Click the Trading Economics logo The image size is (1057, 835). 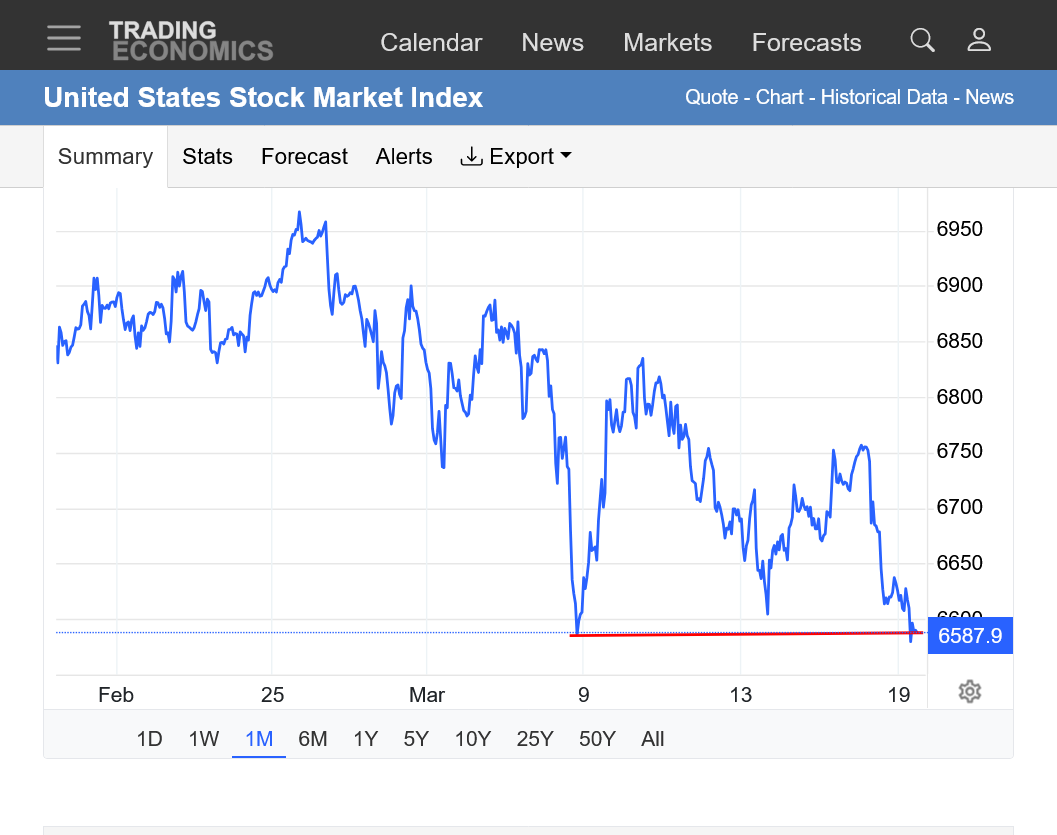tap(190, 41)
